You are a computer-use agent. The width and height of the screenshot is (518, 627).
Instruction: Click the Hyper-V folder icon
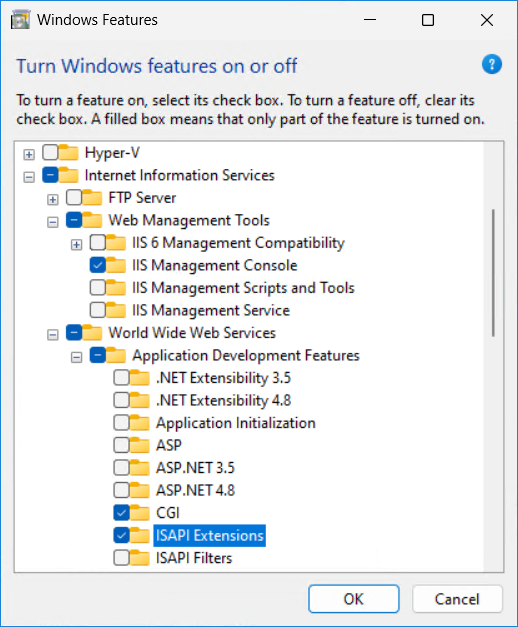coord(68,152)
